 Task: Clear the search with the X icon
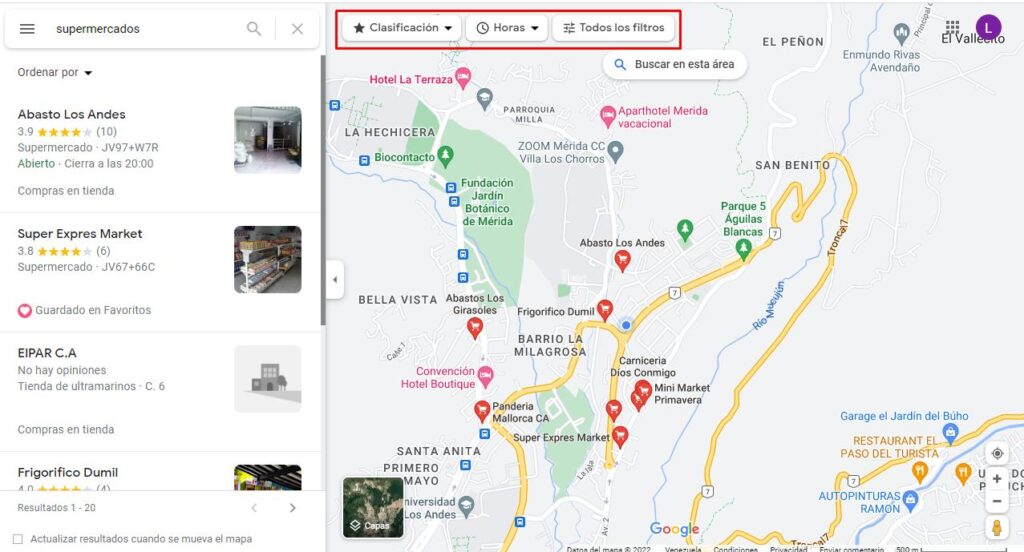[x=297, y=29]
